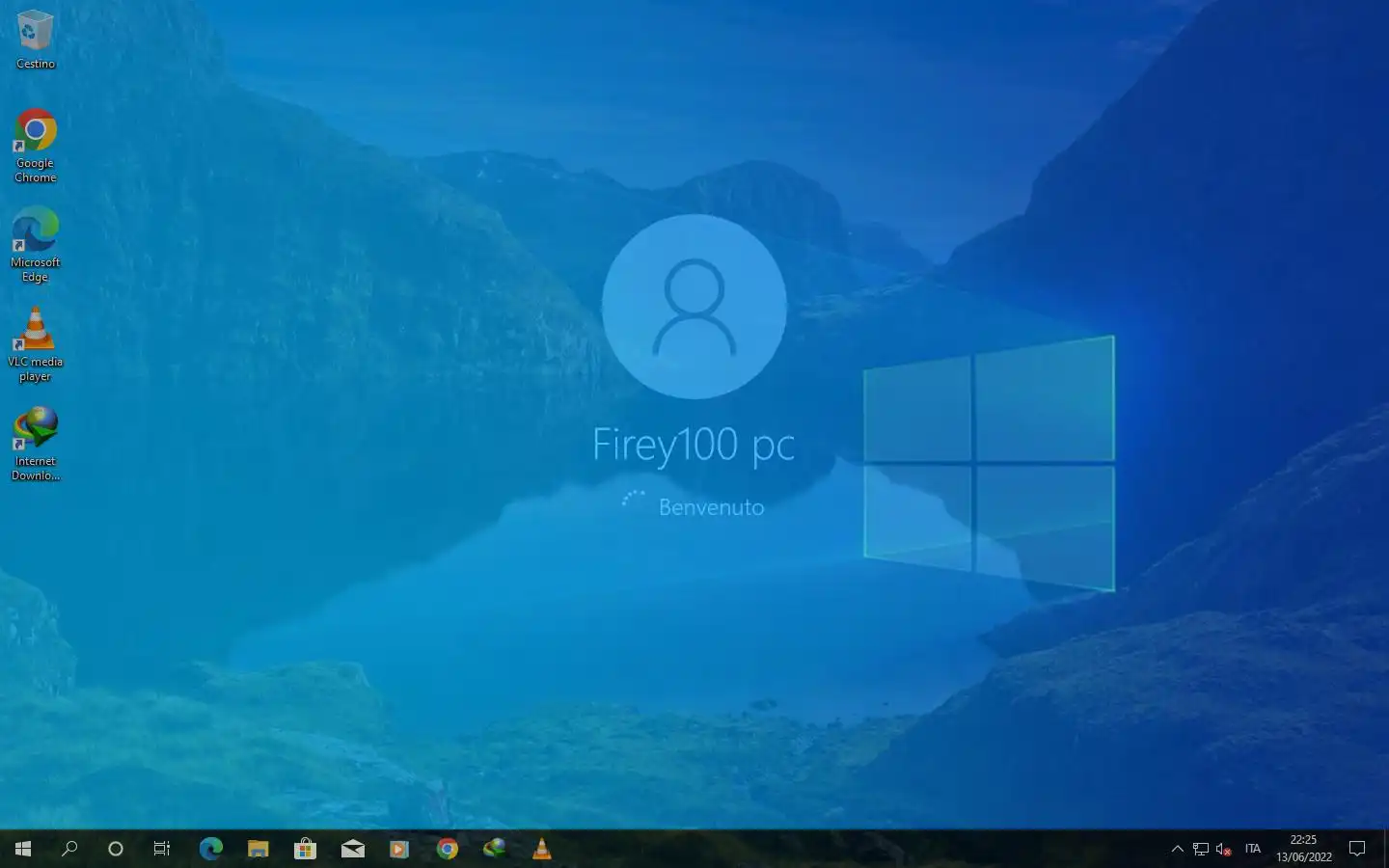Viewport: 1389px width, 868px height.
Task: Open taskbar search magnifier
Action: click(x=69, y=849)
